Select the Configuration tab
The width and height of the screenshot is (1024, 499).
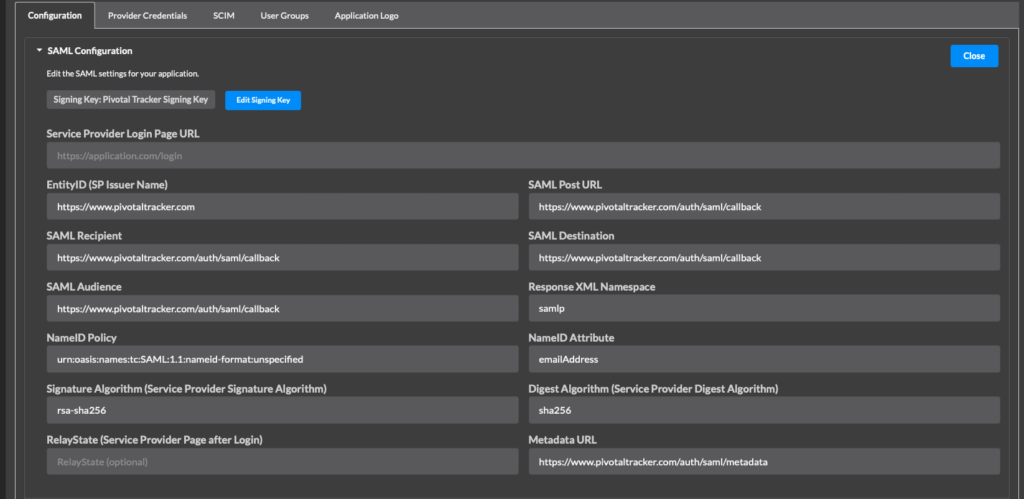point(55,16)
